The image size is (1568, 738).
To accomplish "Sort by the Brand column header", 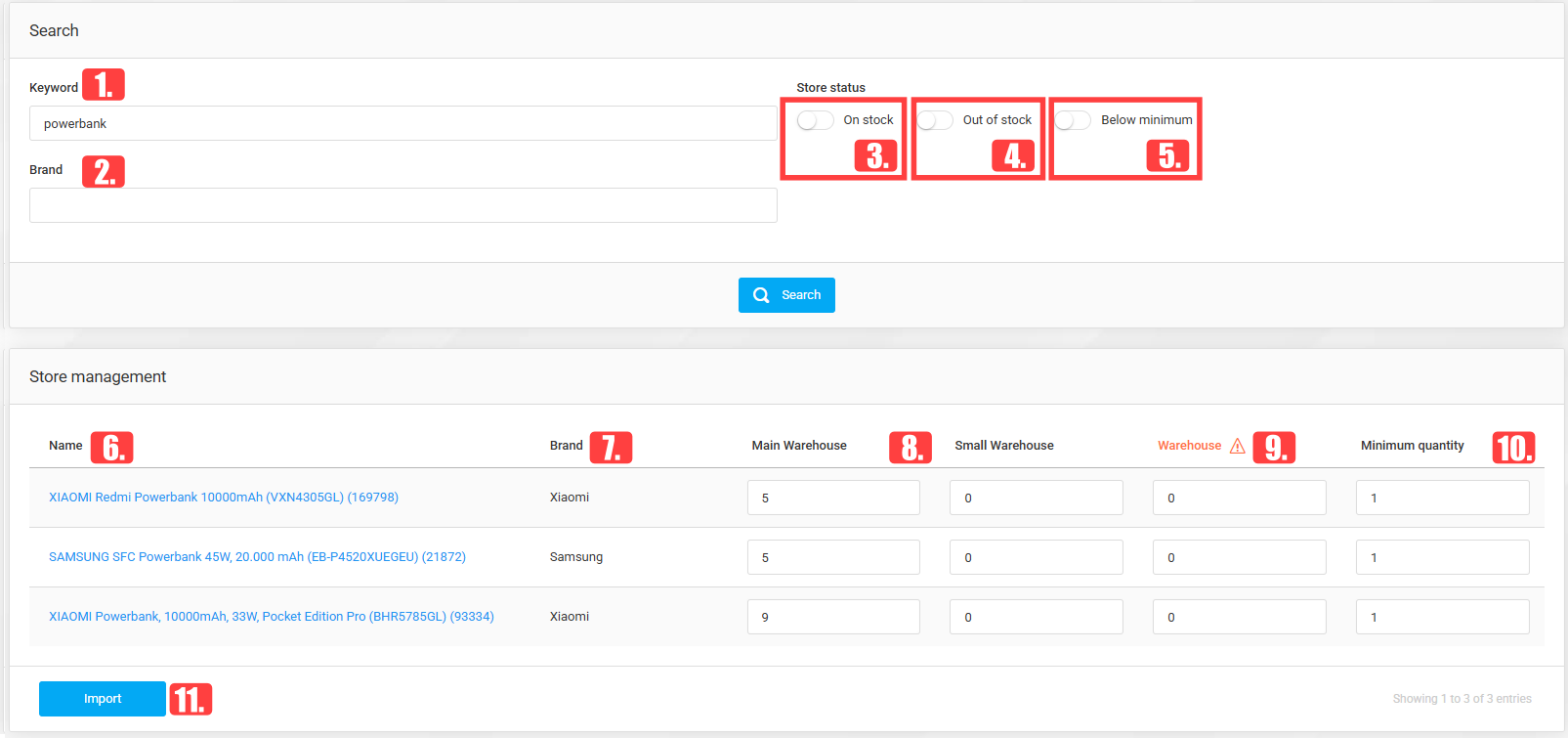I will tap(566, 446).
